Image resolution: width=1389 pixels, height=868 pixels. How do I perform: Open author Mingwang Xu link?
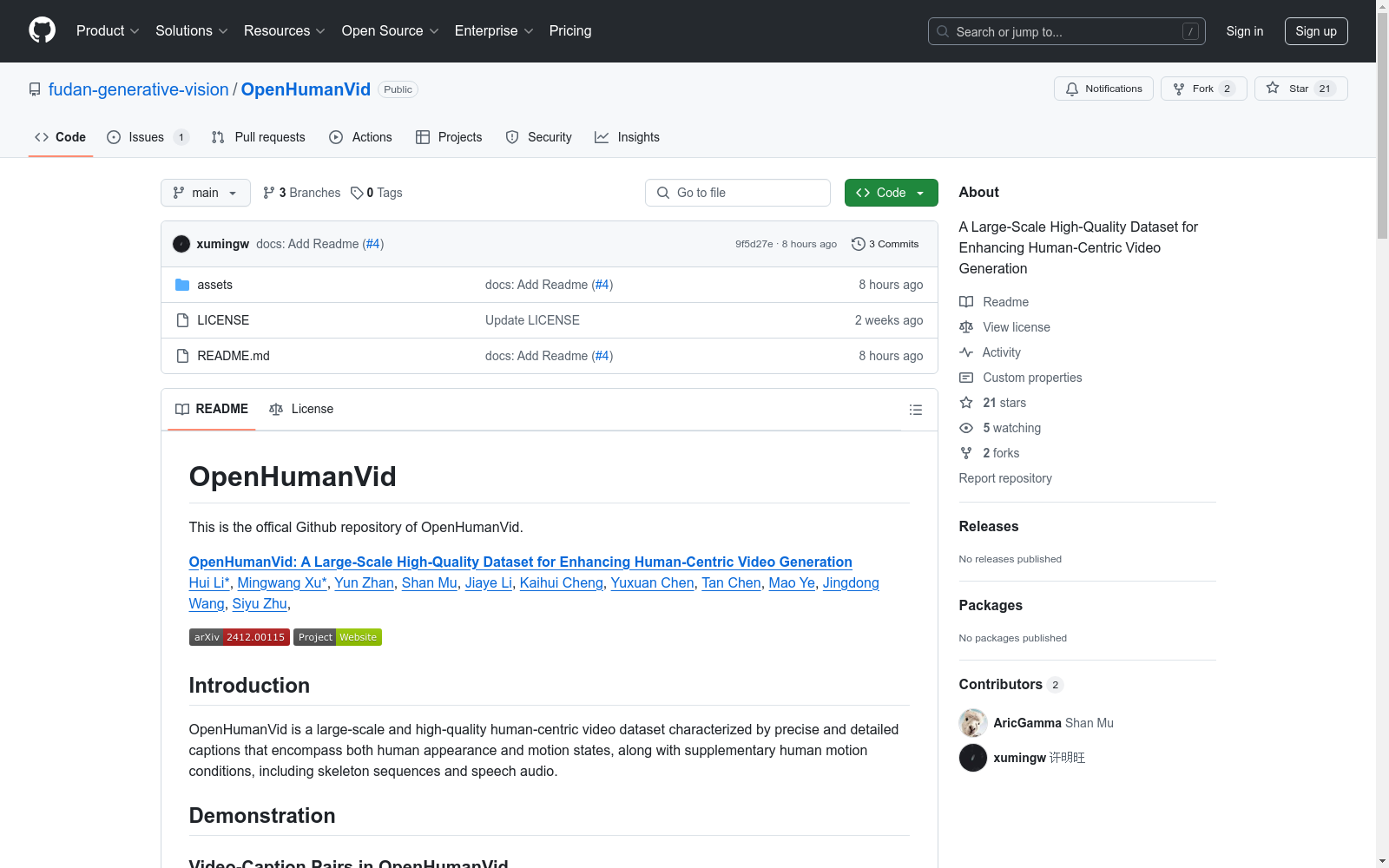pyautogui.click(x=282, y=582)
